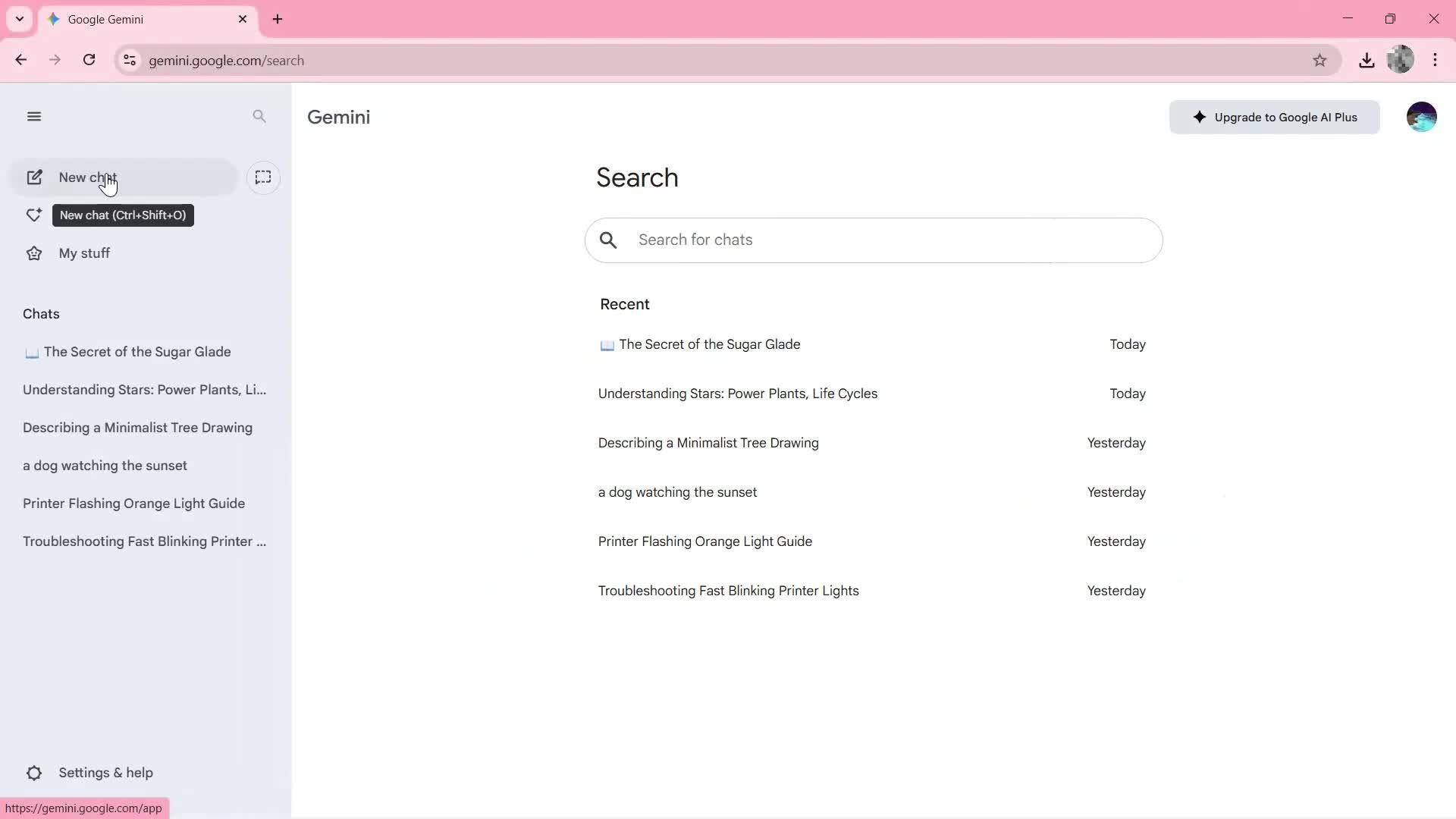Click the Gemini sparkle icon below New chat
Viewport: 1456px width, 819px height.
[34, 215]
